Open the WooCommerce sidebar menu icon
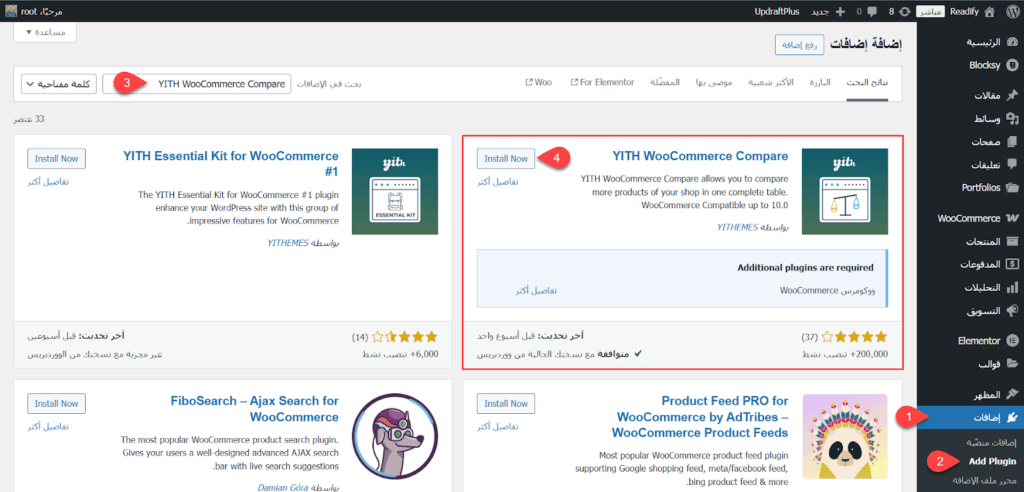 pyautogui.click(x=1011, y=218)
